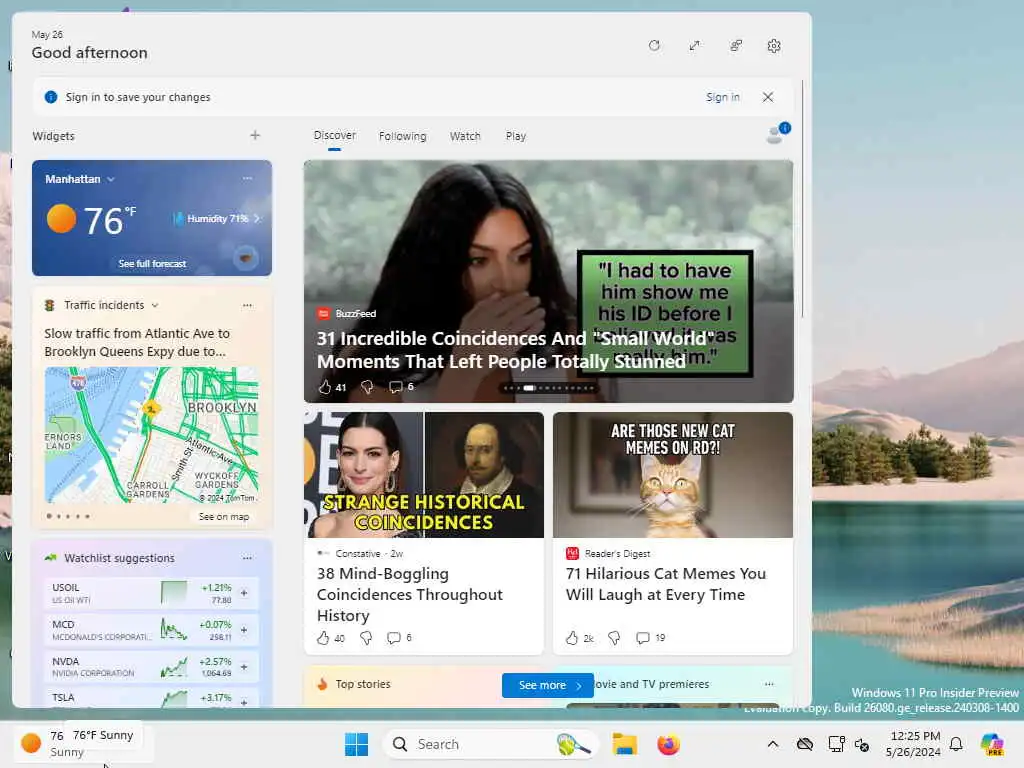1024x768 pixels.
Task: Dismiss the sign-in banner
Action: click(768, 97)
